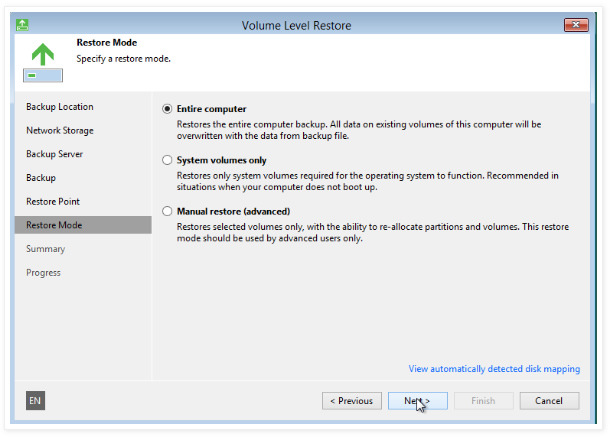
Task: Go to the Backup Location step
Action: (x=60, y=107)
